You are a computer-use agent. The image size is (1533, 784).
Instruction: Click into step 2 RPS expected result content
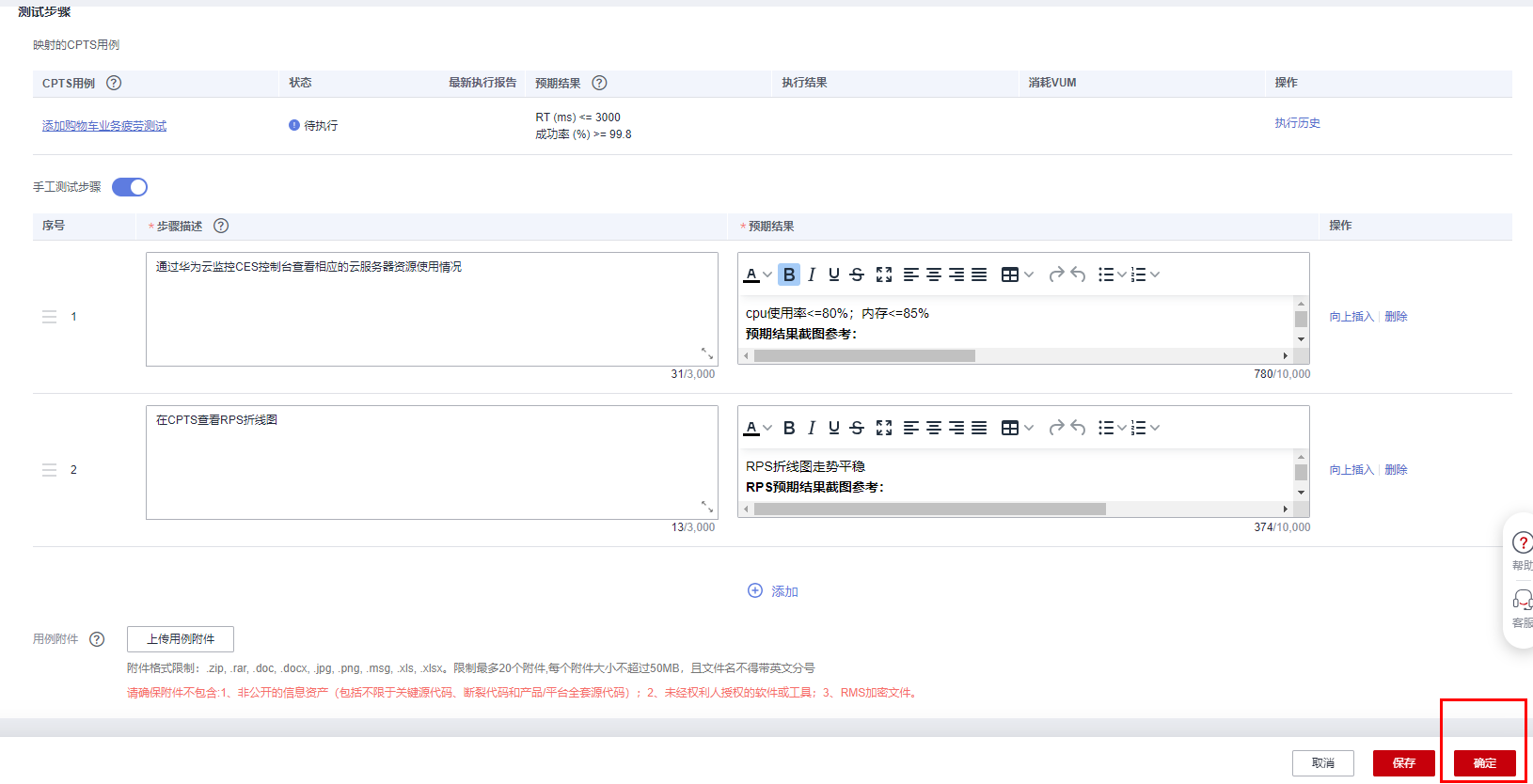1016,476
